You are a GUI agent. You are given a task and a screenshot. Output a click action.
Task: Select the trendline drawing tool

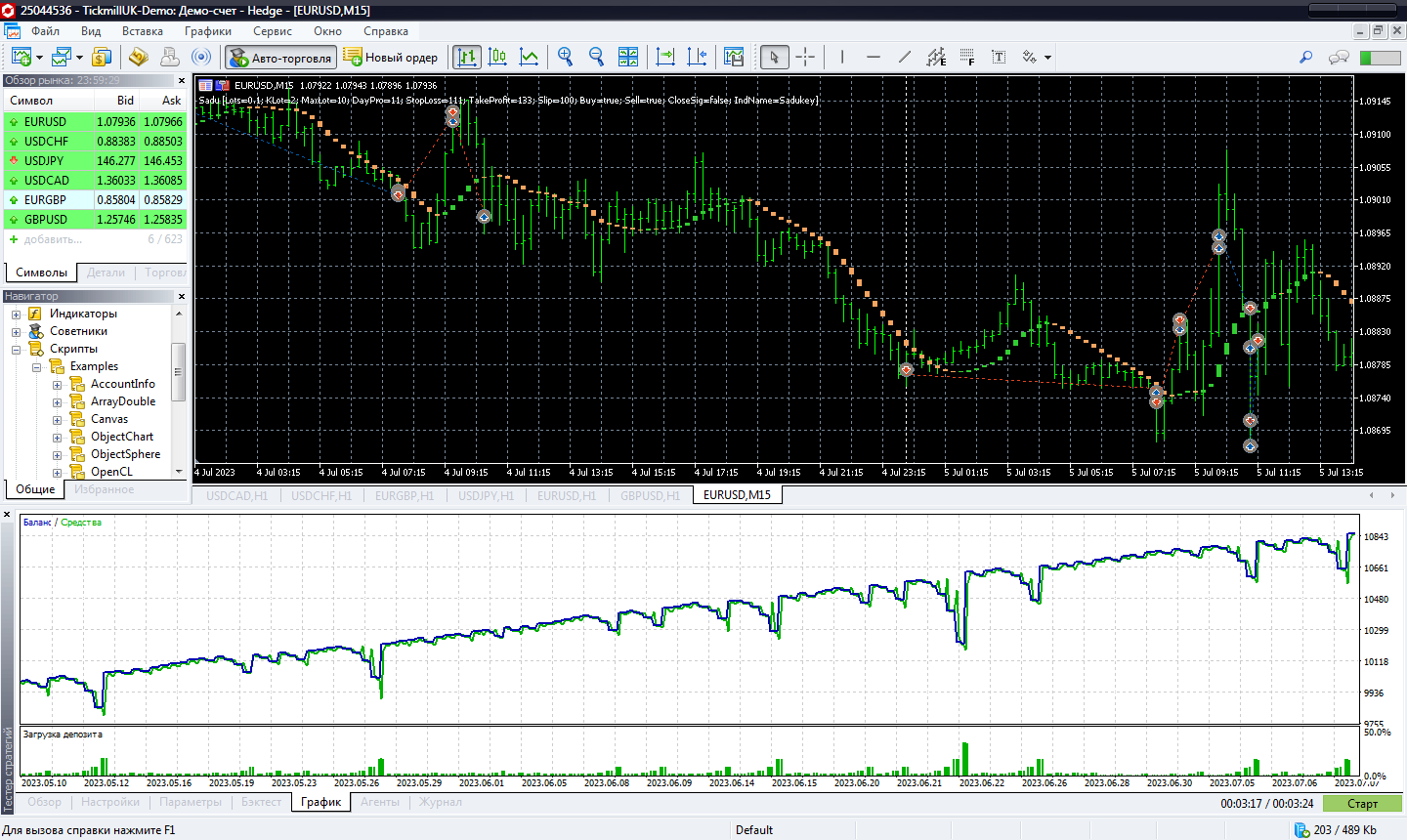coord(905,57)
